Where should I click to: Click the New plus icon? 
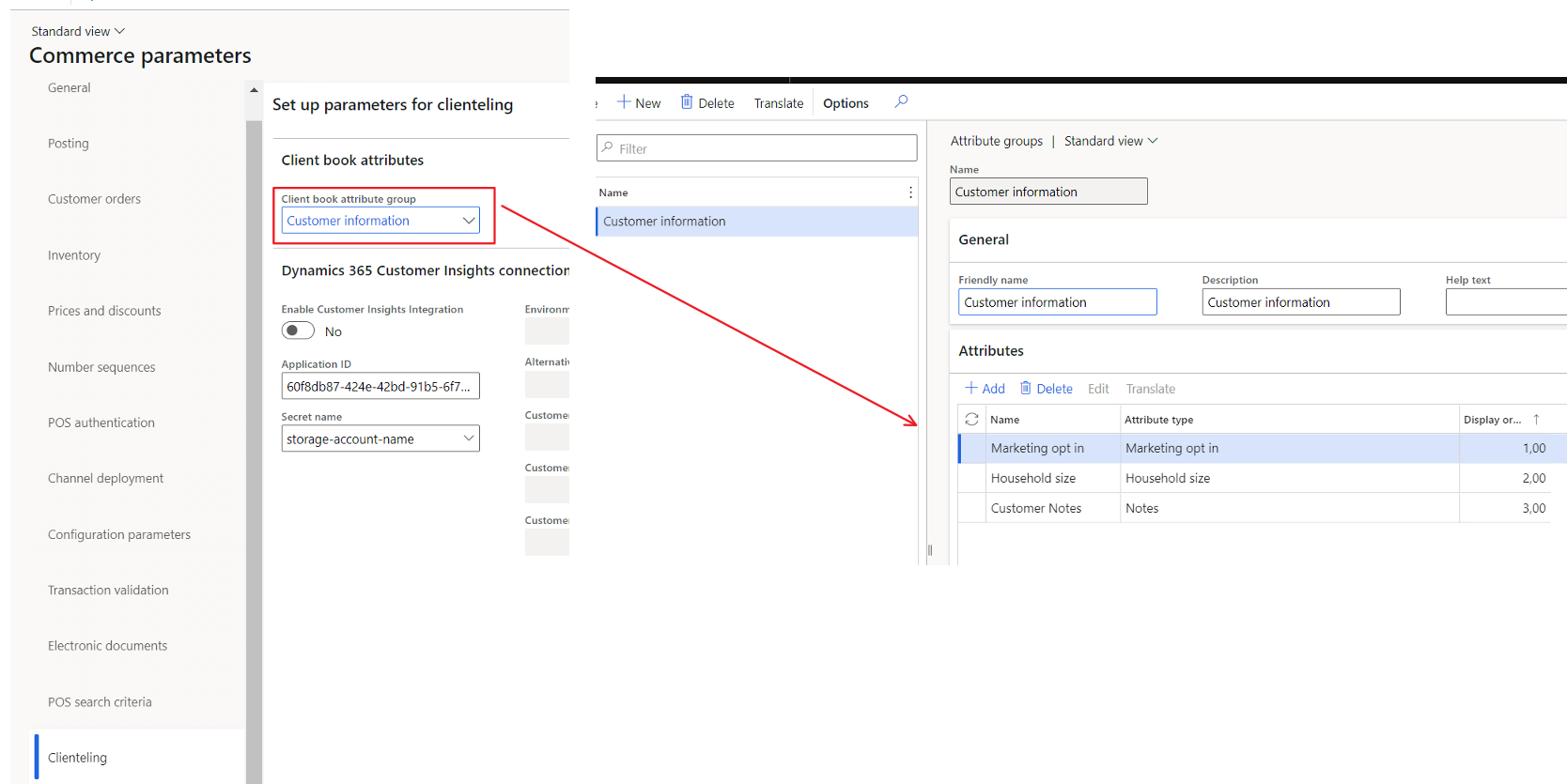(x=624, y=102)
